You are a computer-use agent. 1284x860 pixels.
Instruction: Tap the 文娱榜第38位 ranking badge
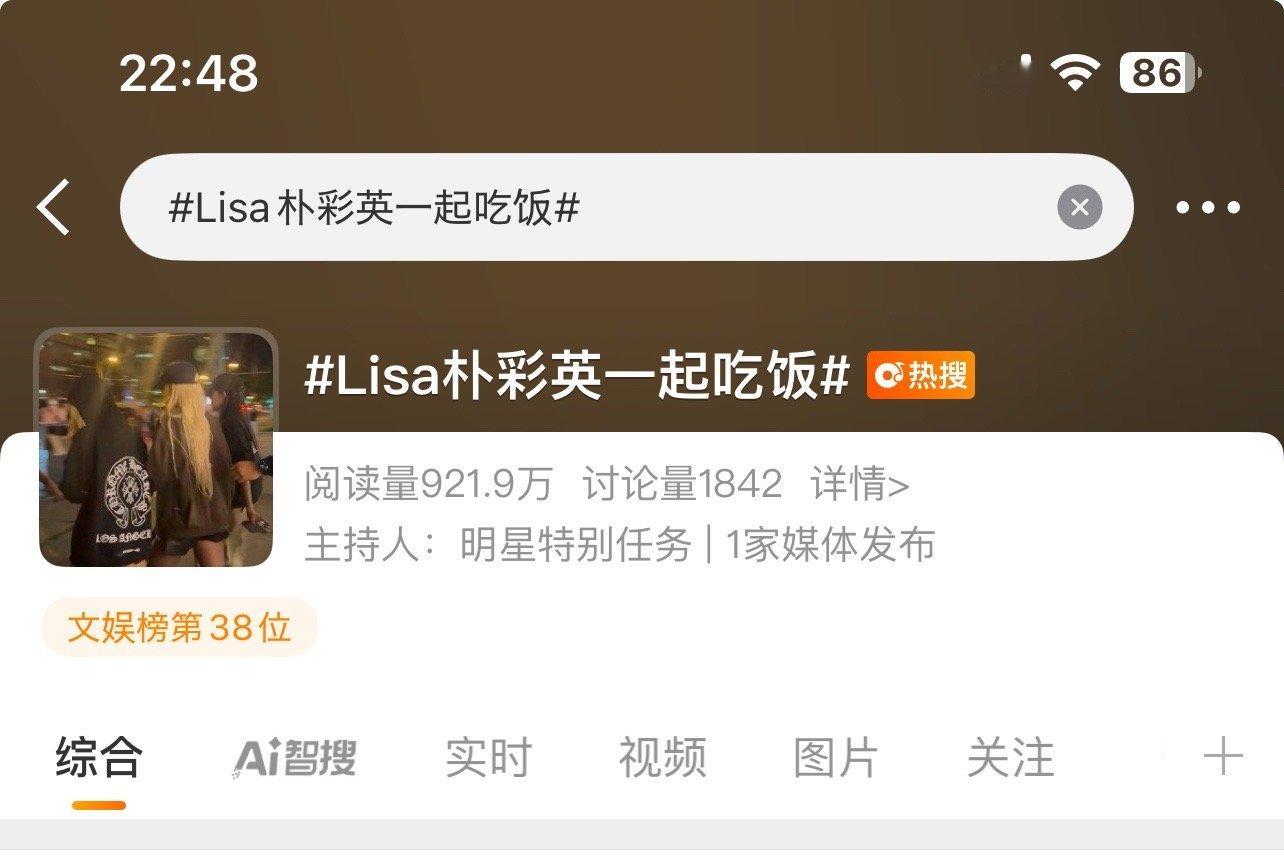pyautogui.click(x=180, y=628)
